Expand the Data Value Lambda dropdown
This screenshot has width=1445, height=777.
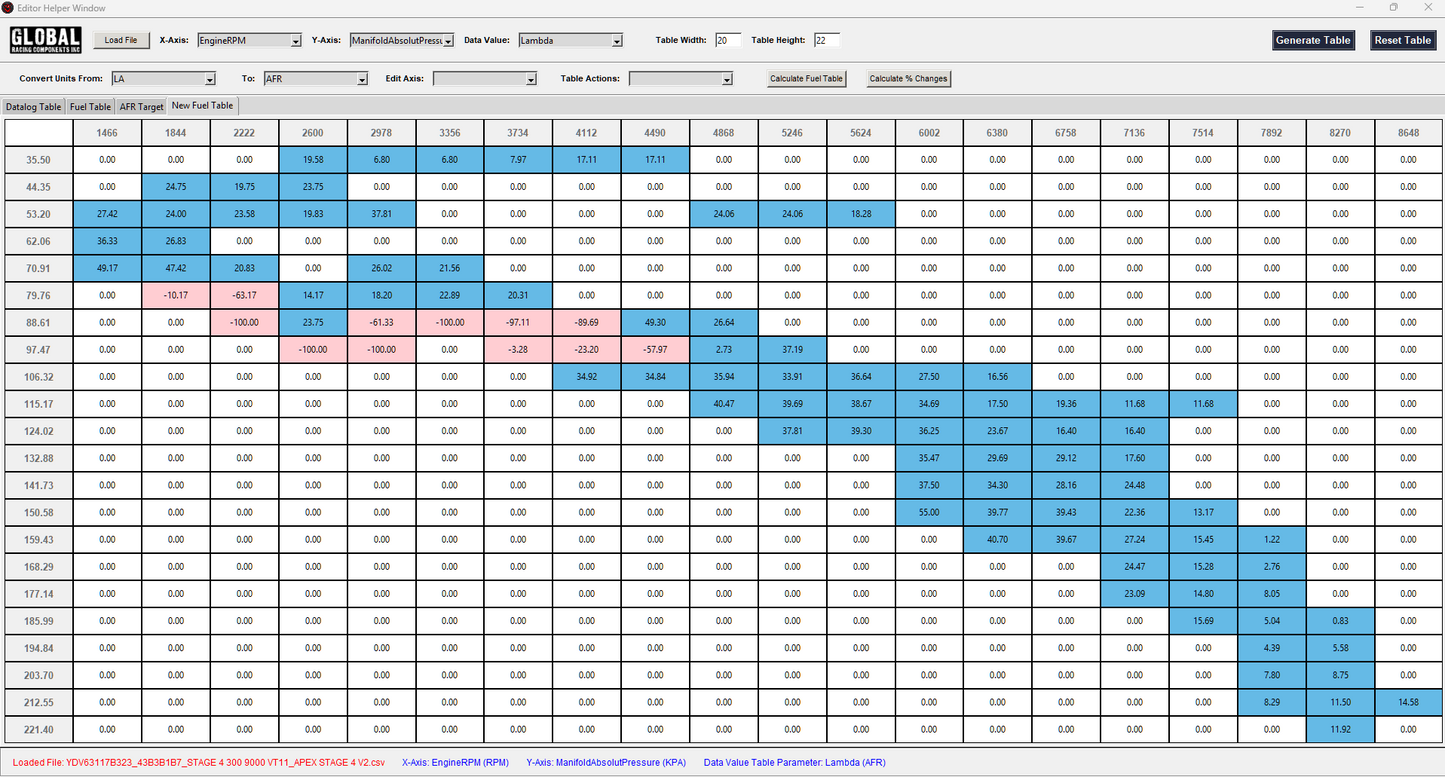coord(570,41)
